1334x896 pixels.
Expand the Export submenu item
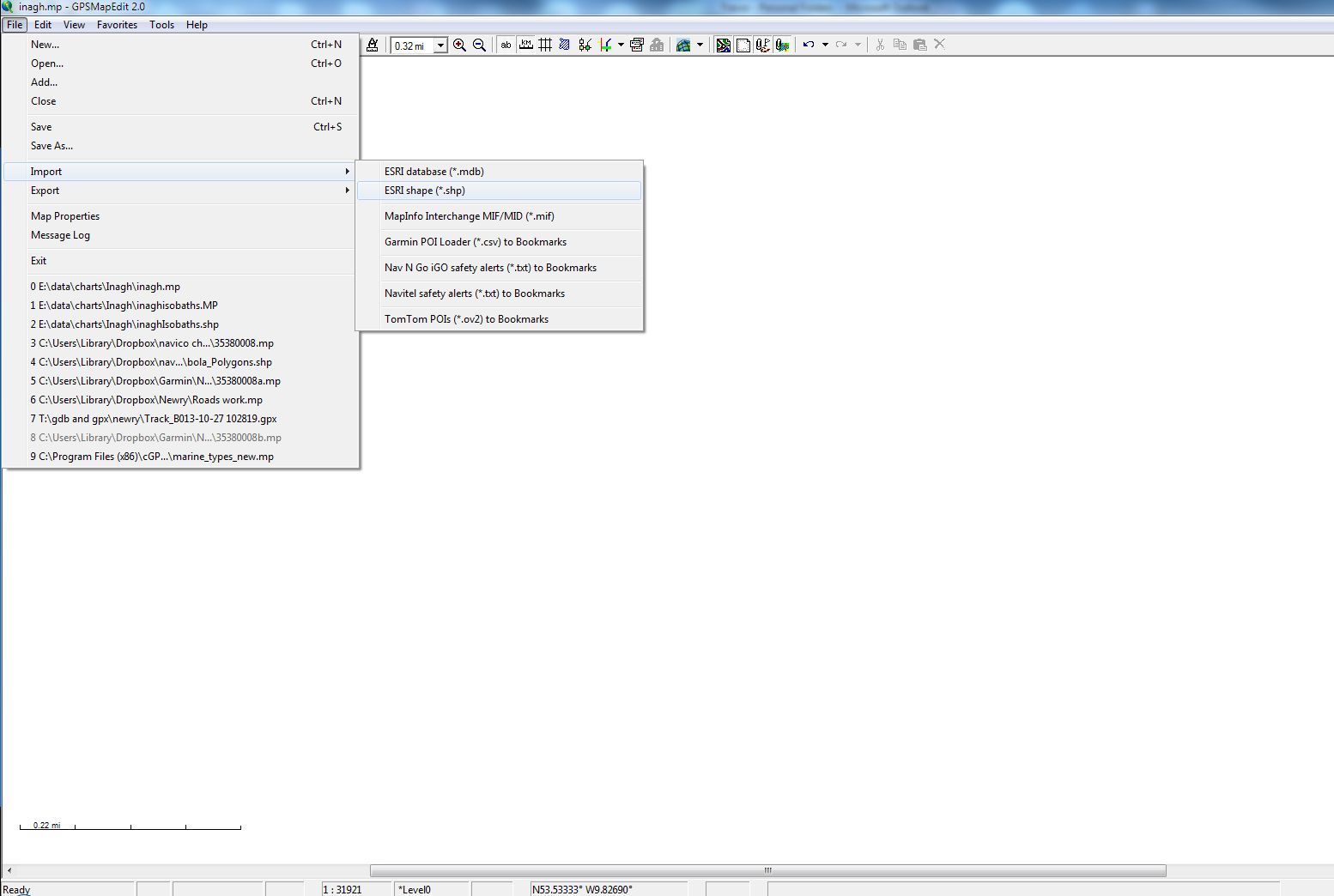[179, 191]
